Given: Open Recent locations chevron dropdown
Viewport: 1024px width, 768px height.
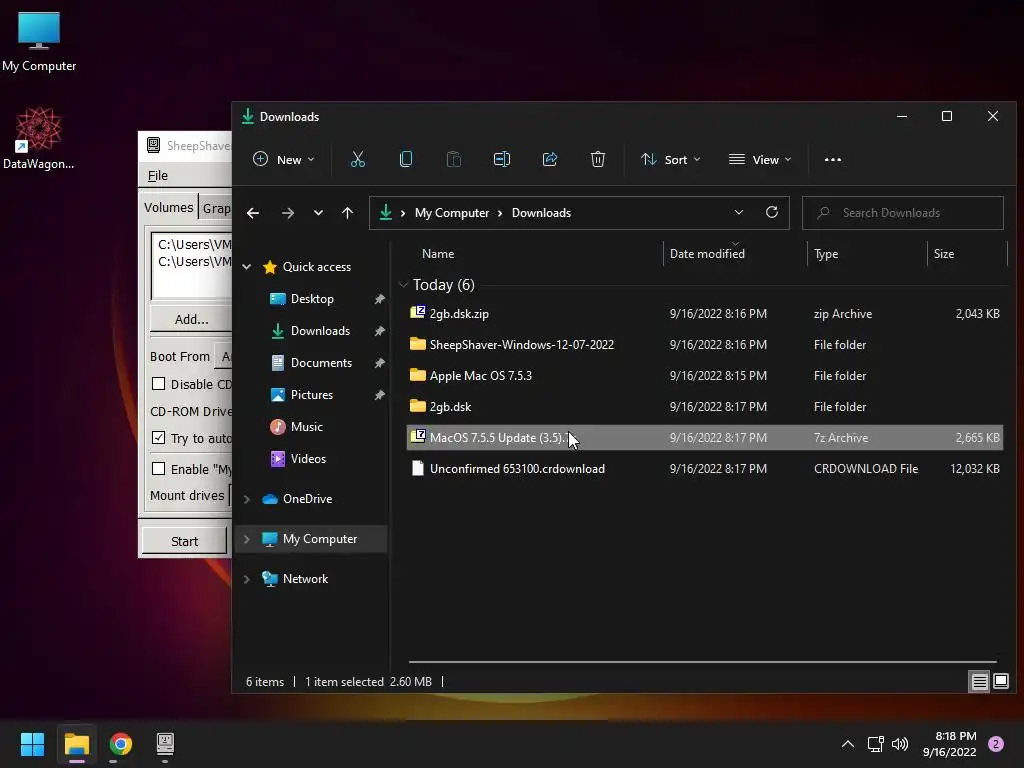Looking at the screenshot, I should [318, 213].
